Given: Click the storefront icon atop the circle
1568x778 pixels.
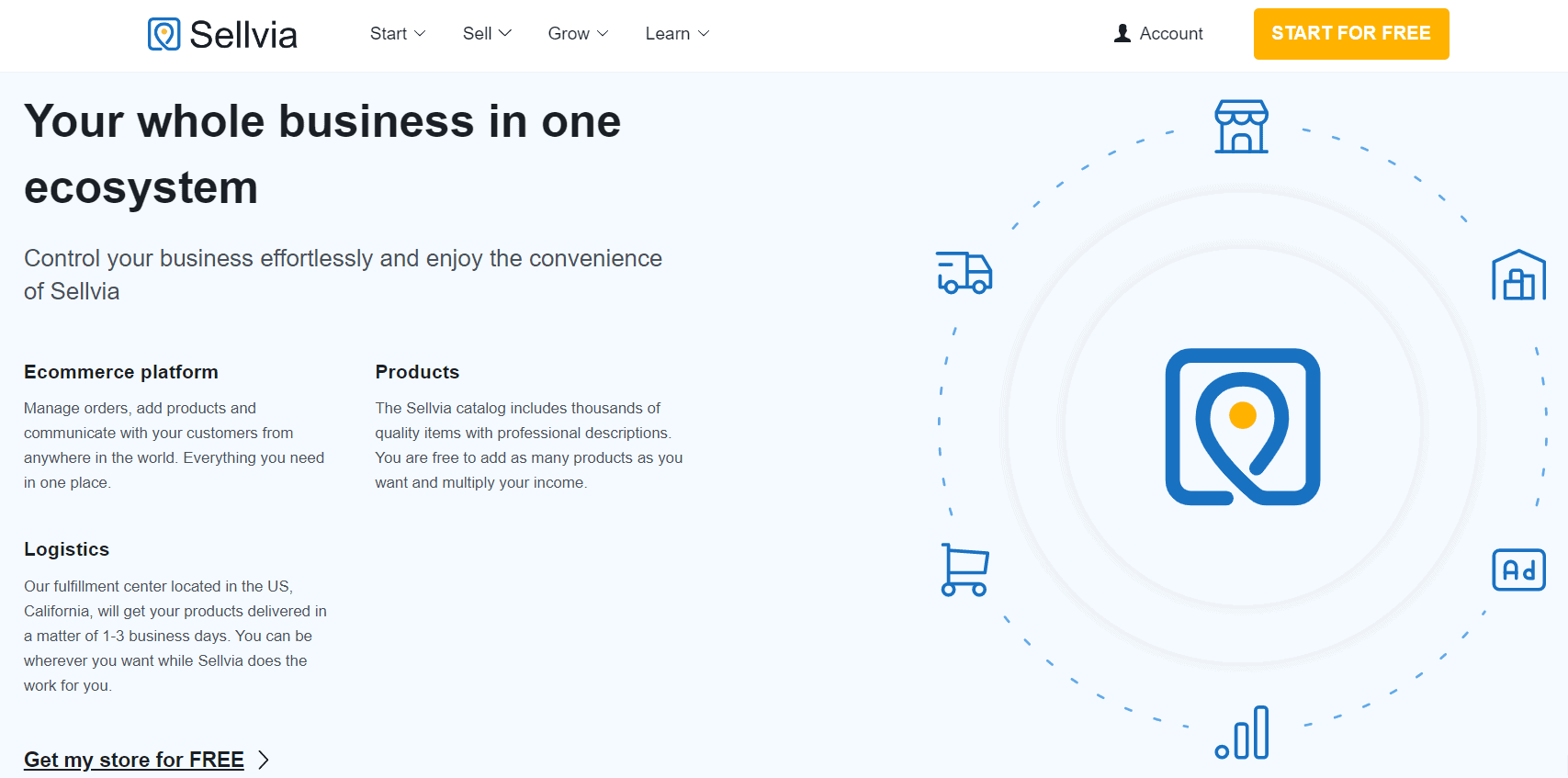Looking at the screenshot, I should (1241, 127).
